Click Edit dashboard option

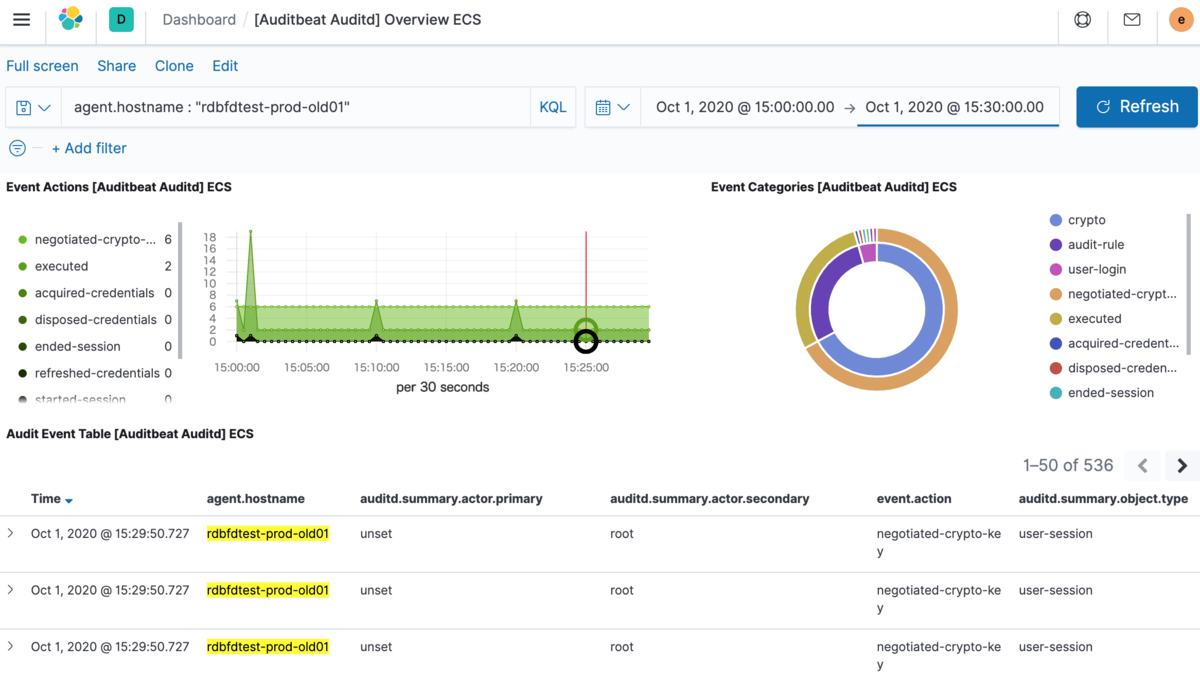pos(225,66)
